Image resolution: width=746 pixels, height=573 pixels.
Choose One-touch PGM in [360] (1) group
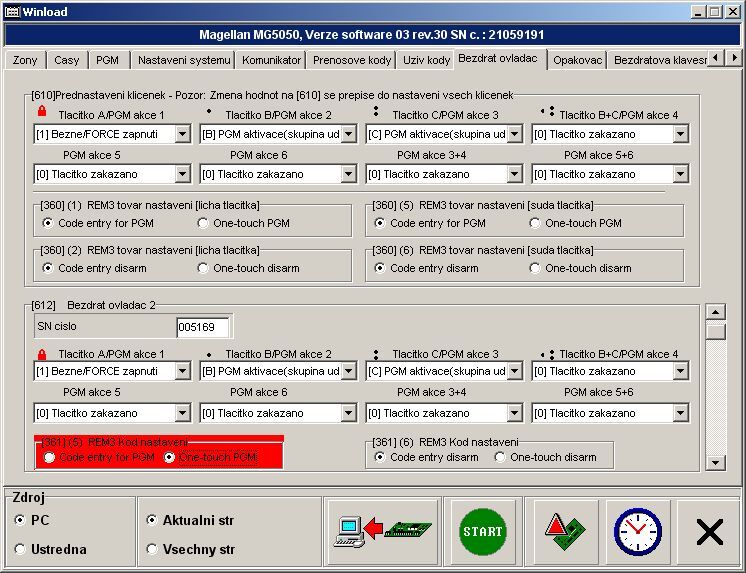click(x=204, y=223)
